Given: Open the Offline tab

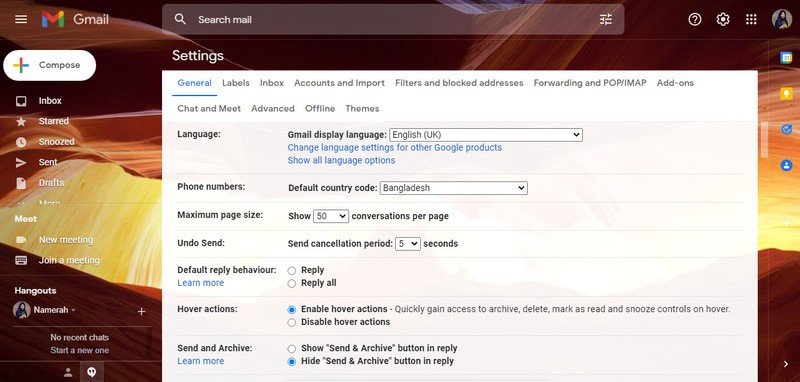Looking at the screenshot, I should coord(320,109).
